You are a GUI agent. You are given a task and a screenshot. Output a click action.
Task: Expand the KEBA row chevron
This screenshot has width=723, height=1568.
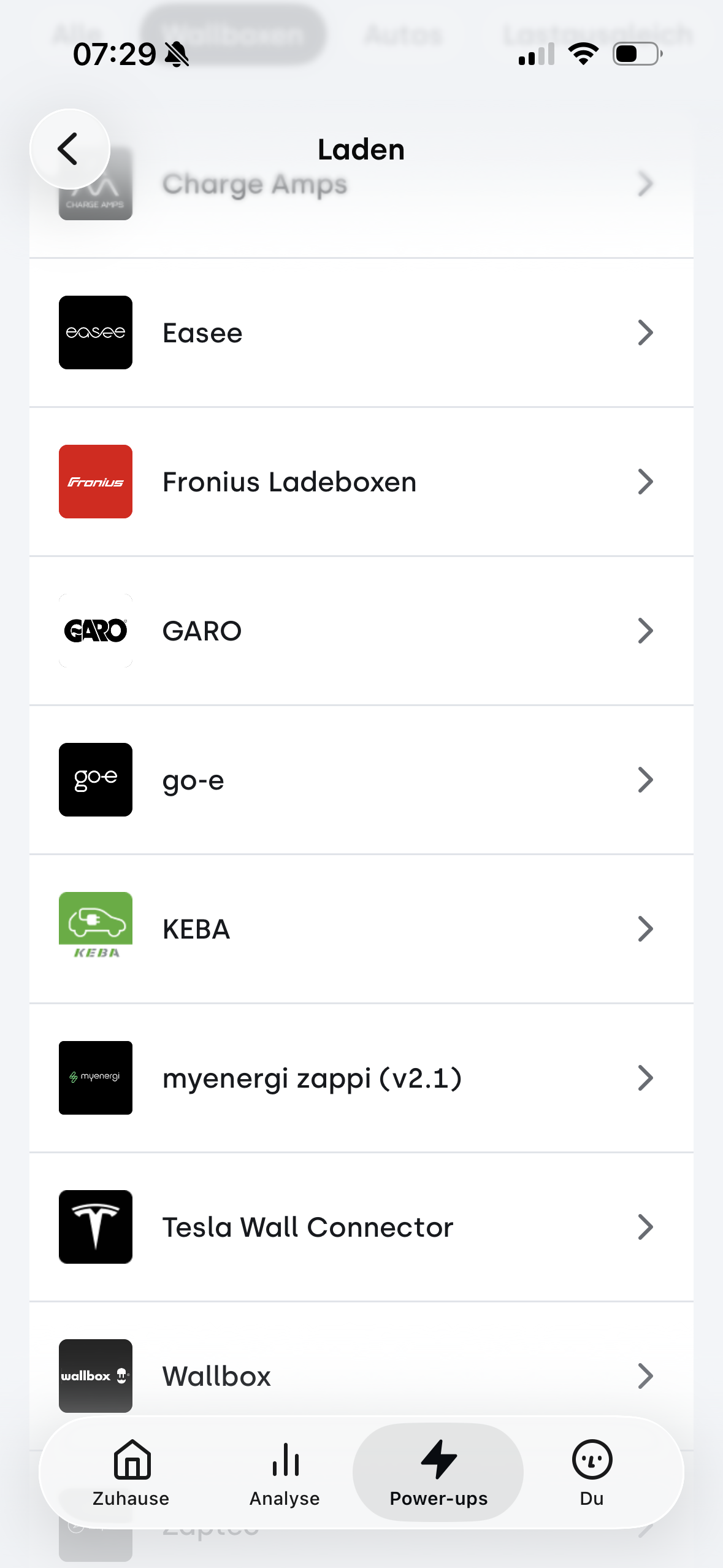[645, 929]
